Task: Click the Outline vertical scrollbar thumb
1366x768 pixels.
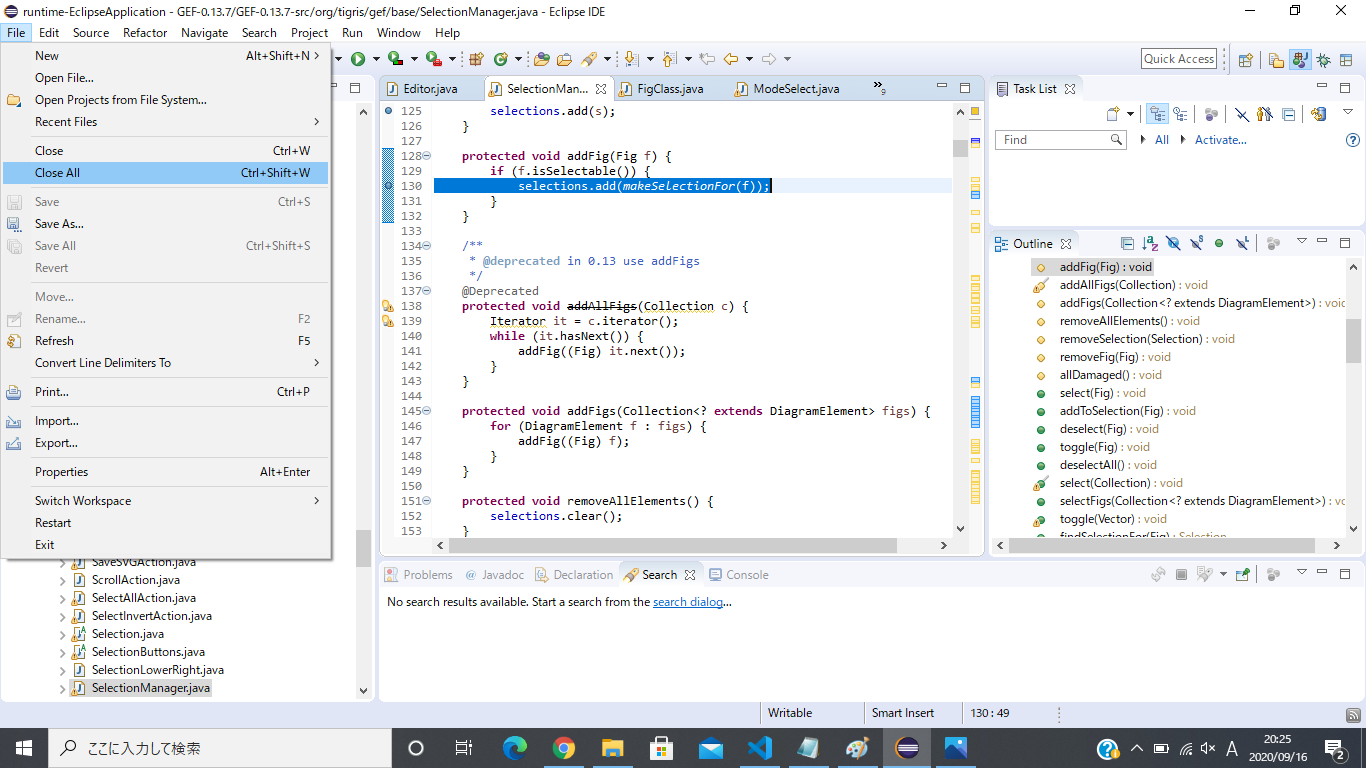Action: [x=1353, y=340]
